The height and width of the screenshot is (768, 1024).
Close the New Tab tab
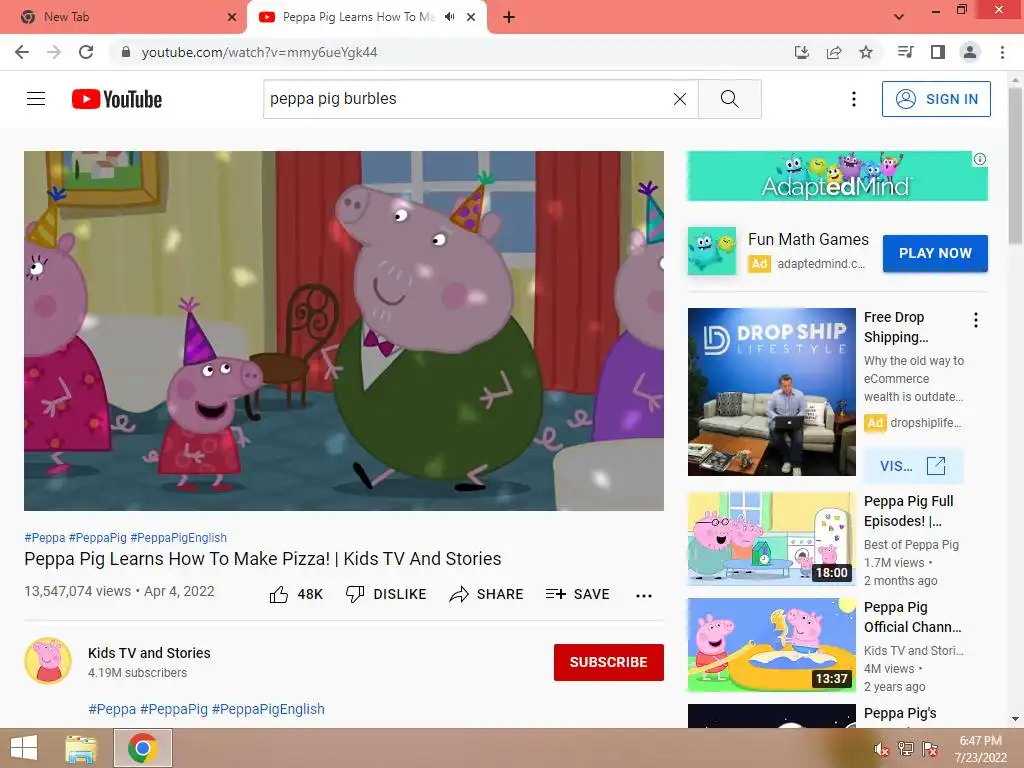tap(232, 17)
